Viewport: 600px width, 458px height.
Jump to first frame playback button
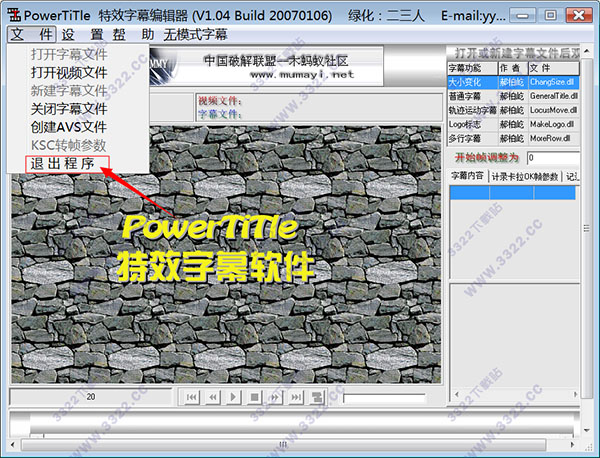(x=191, y=397)
